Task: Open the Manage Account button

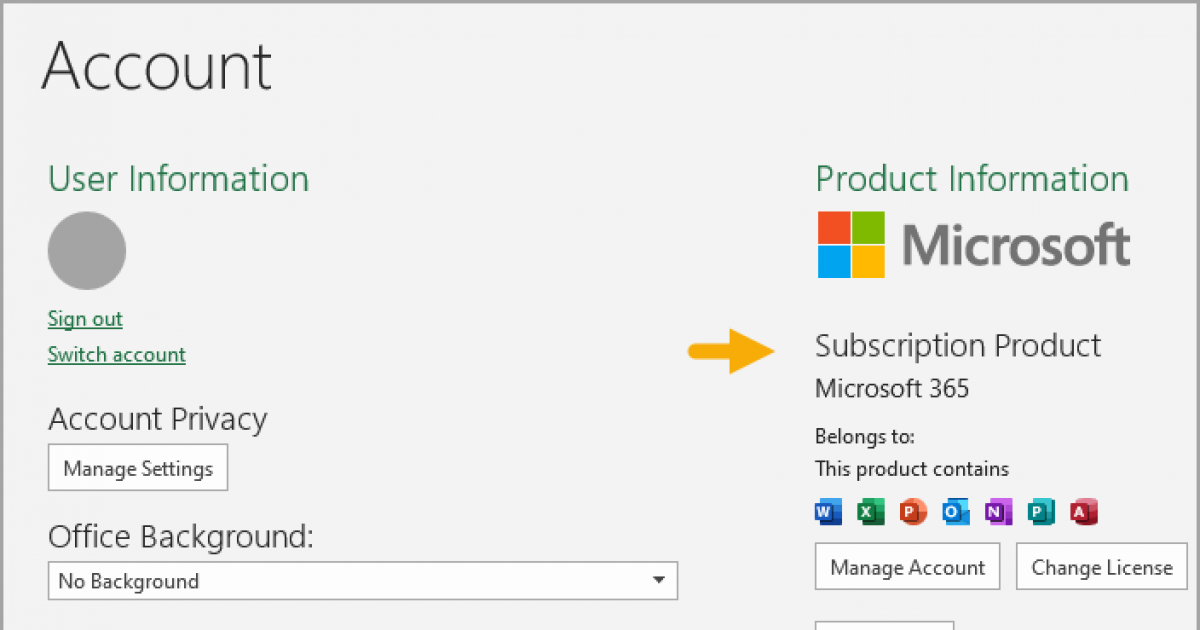Action: pyautogui.click(x=907, y=568)
